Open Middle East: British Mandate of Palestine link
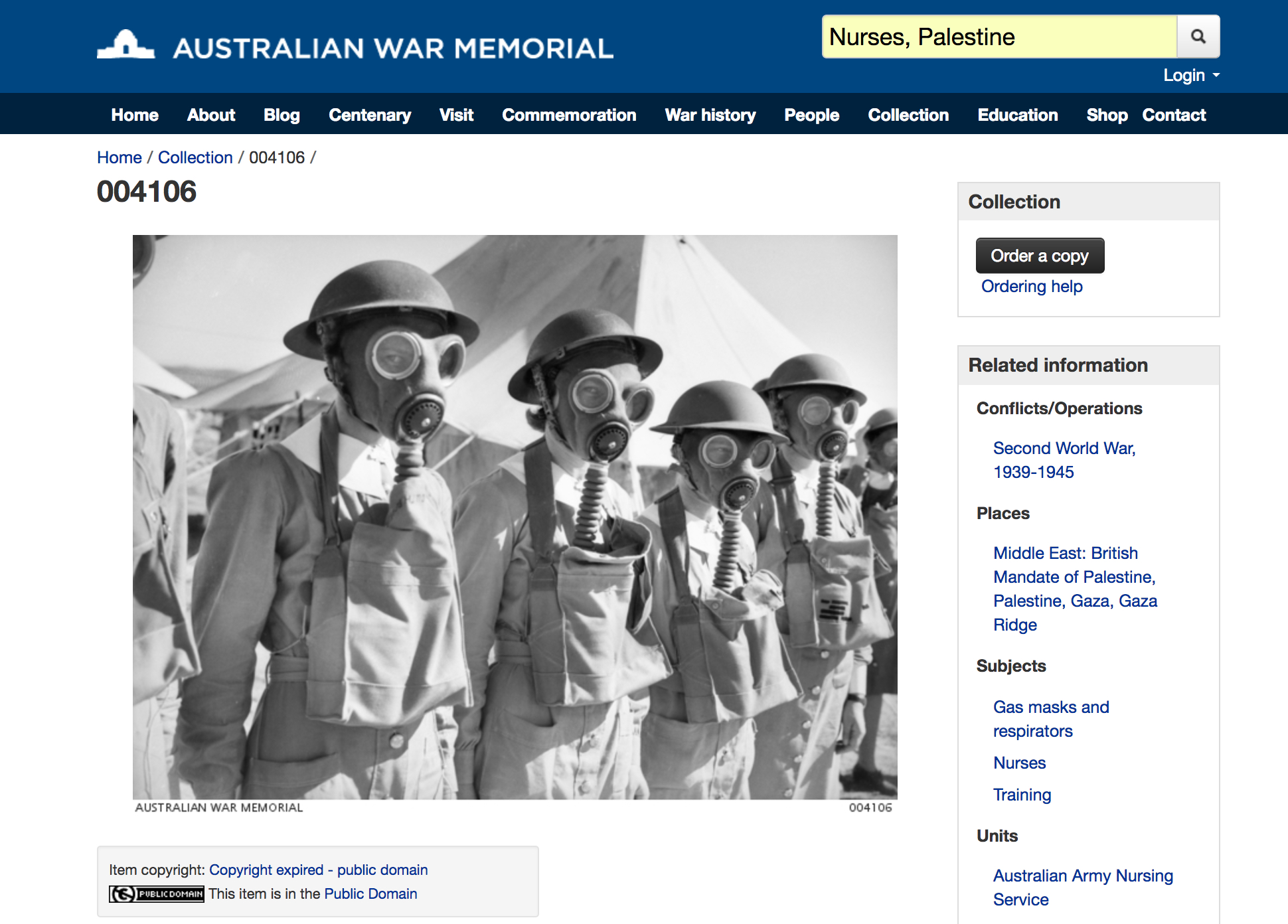The height and width of the screenshot is (924, 1288). [x=1075, y=589]
